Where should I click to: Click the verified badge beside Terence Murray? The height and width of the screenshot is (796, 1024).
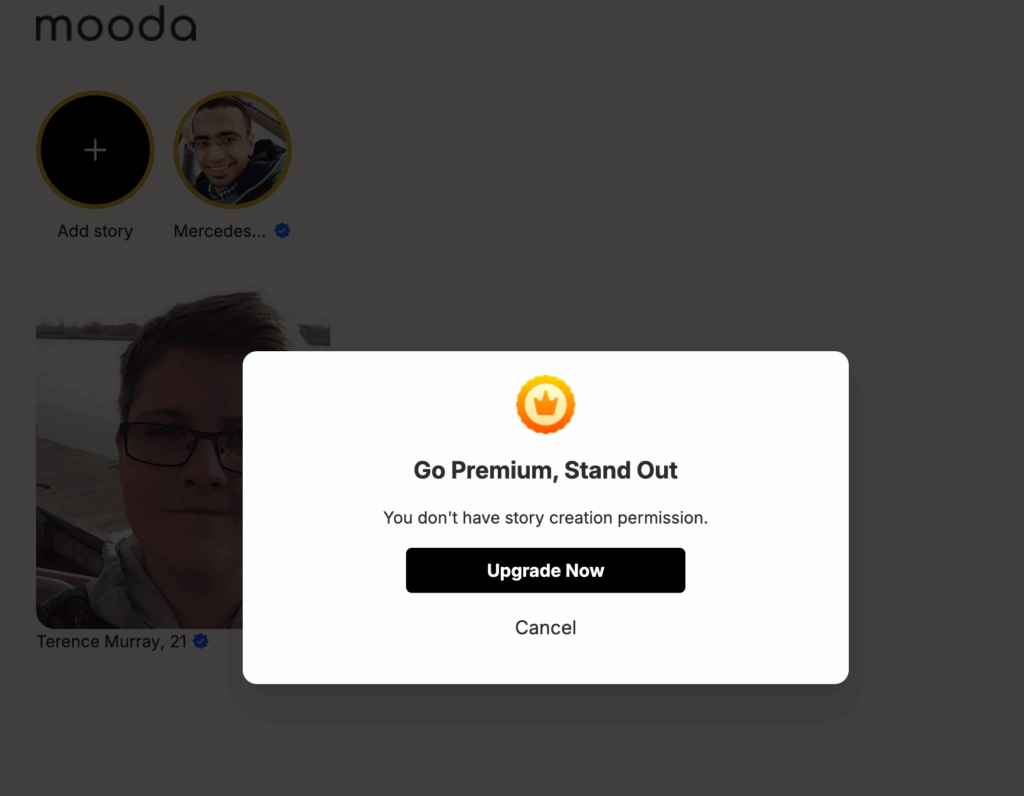click(201, 641)
